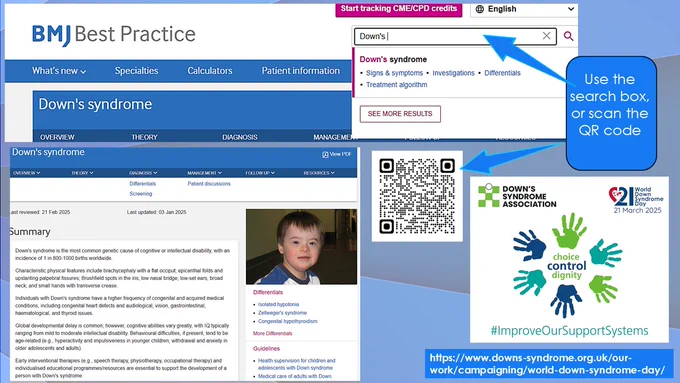The height and width of the screenshot is (383, 680).
Task: Expand small OVERVIEW dropdown in lower page
Action: pos(26,173)
